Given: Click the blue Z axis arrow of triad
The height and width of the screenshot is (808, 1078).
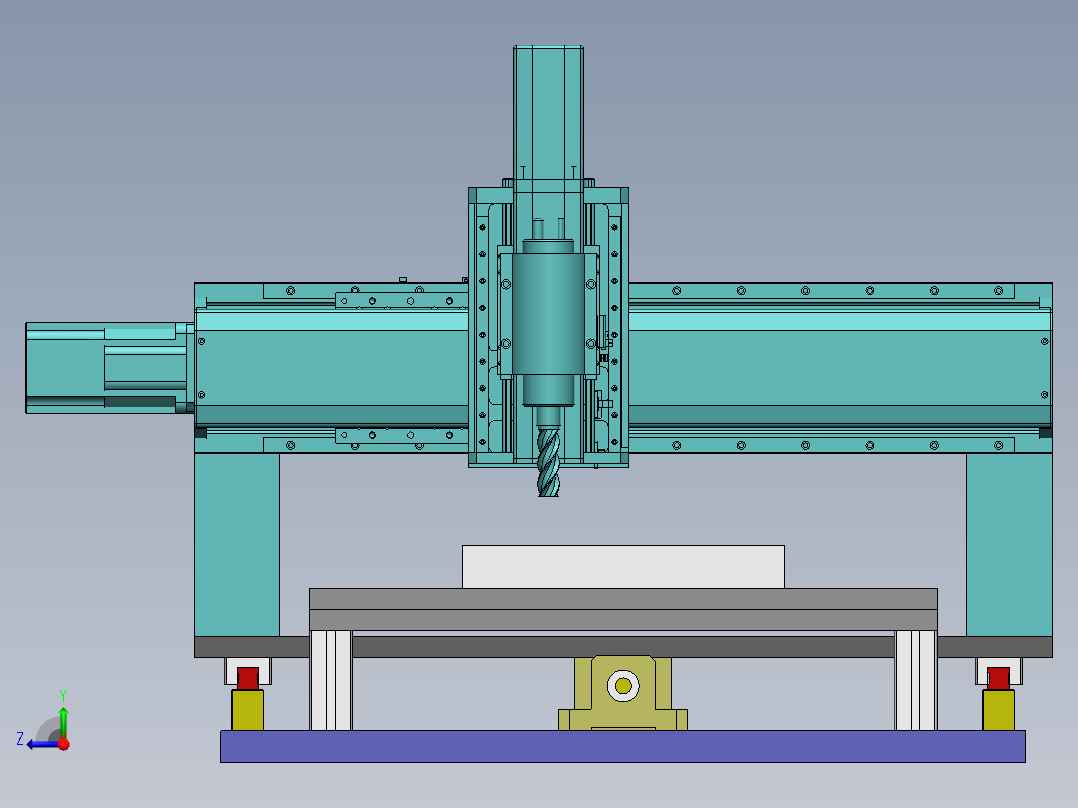Looking at the screenshot, I should (x=43, y=744).
